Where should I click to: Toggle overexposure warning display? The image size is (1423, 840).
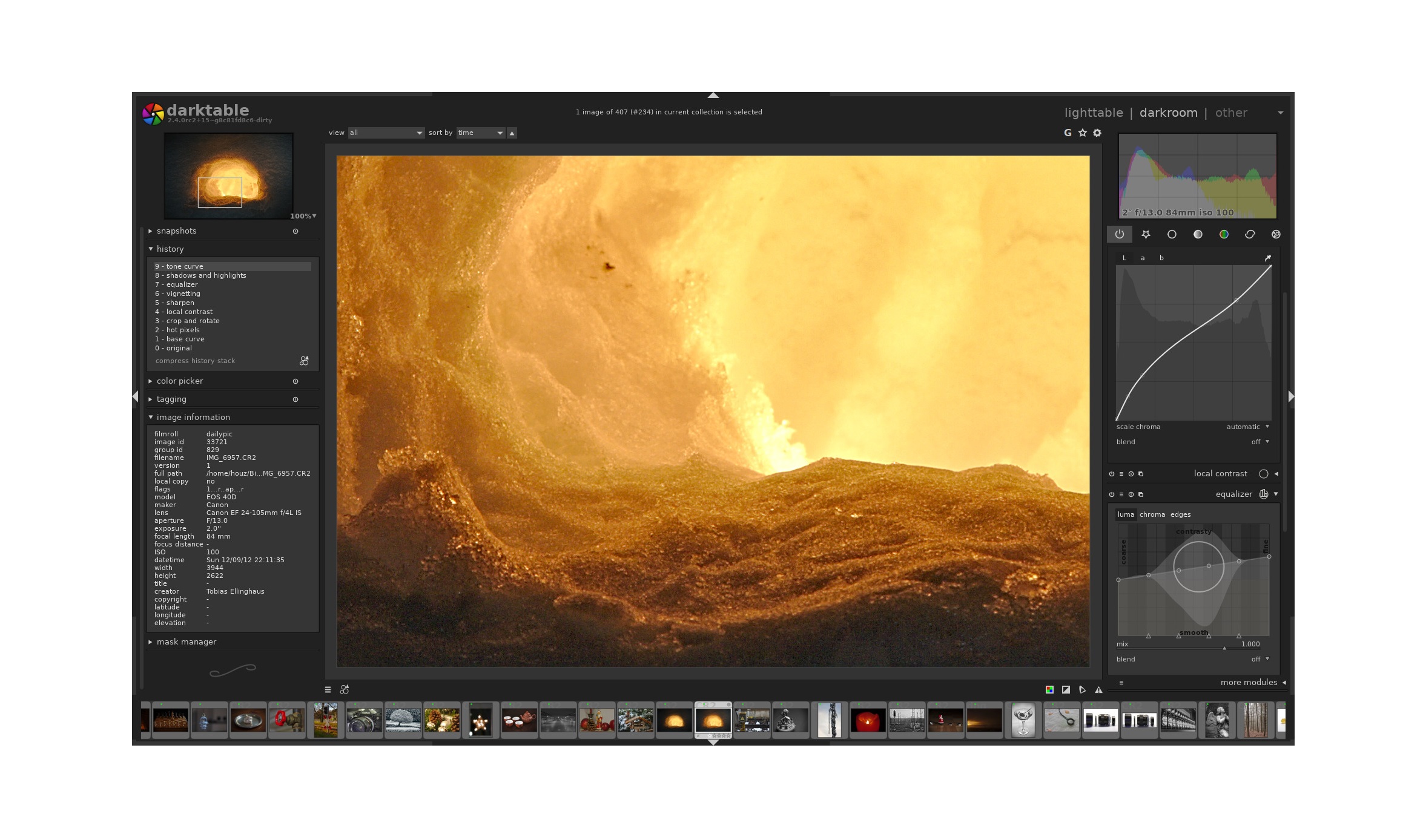[x=1066, y=689]
